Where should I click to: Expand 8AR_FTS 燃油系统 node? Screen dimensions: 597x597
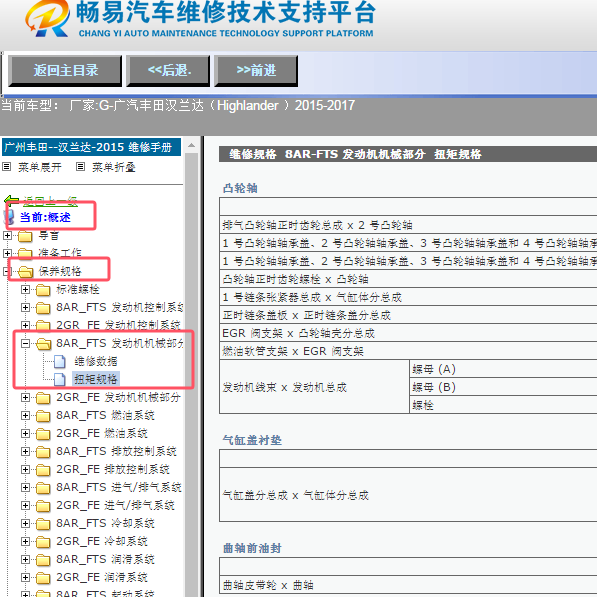point(25,416)
